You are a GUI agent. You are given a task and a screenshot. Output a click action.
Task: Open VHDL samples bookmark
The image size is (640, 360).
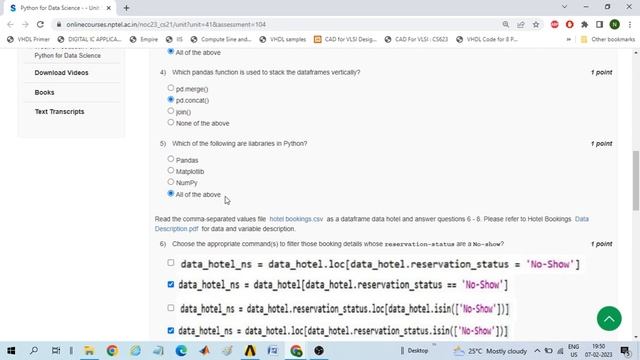283,40
